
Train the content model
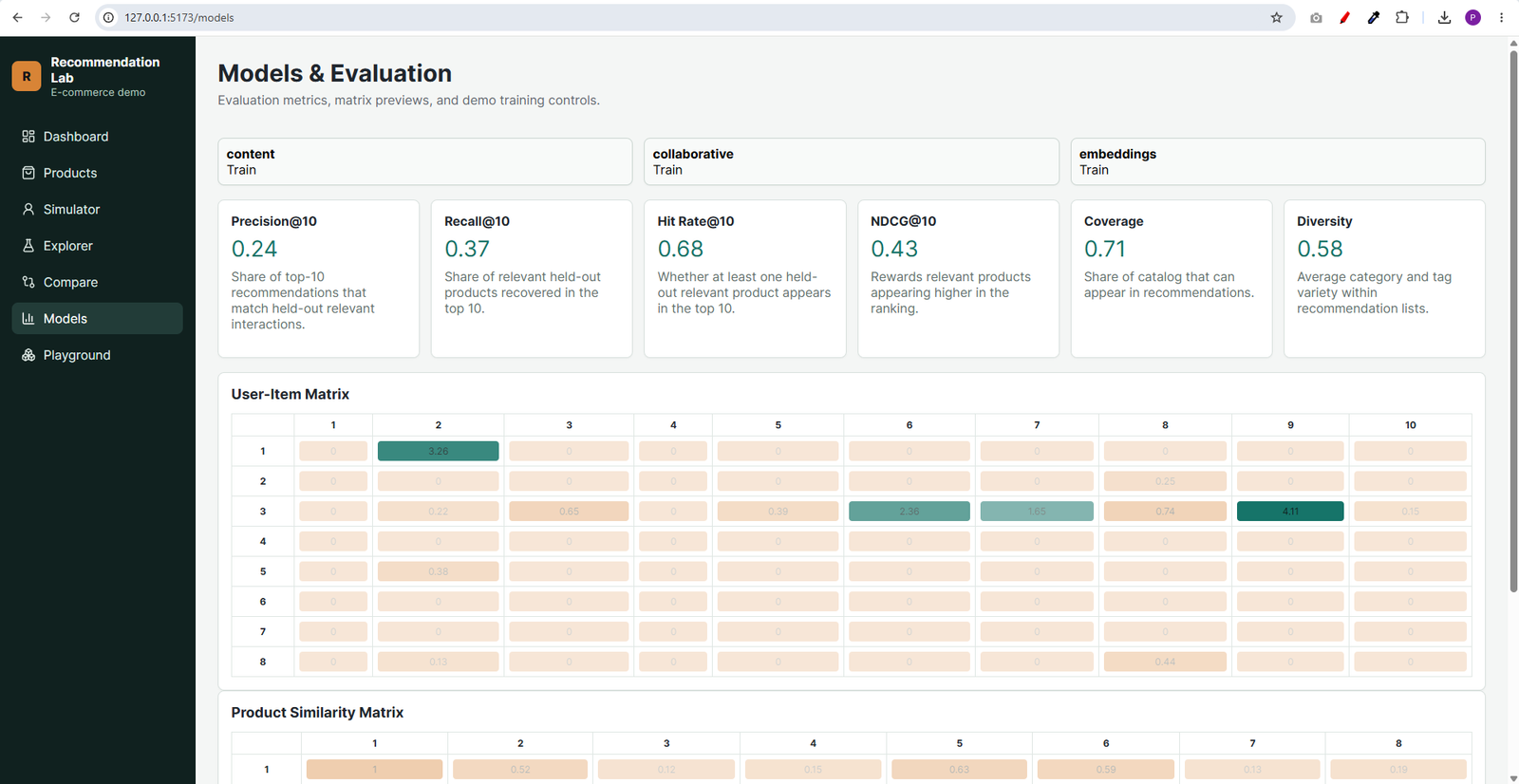(424, 162)
